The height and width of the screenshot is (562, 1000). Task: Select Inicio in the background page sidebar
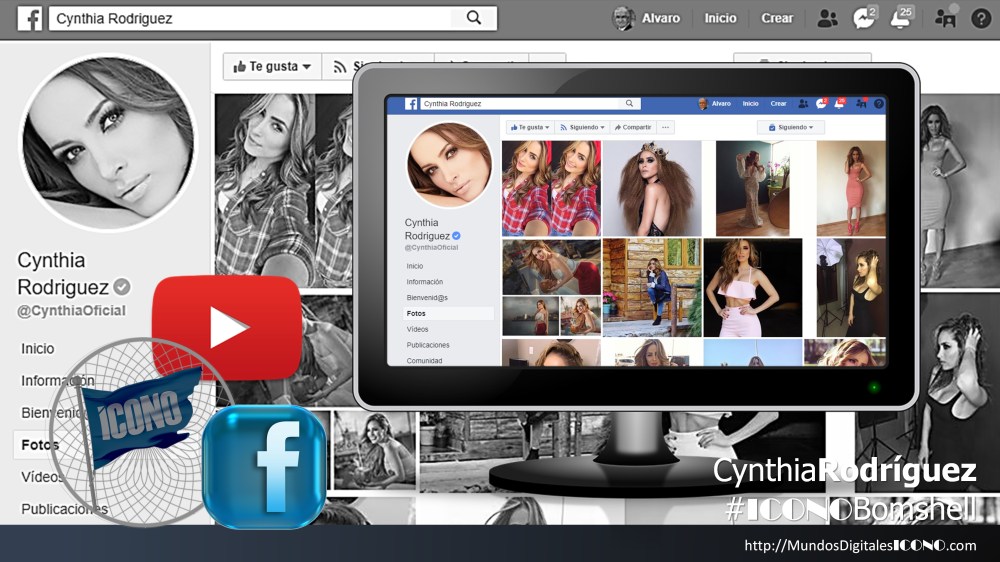tap(38, 348)
